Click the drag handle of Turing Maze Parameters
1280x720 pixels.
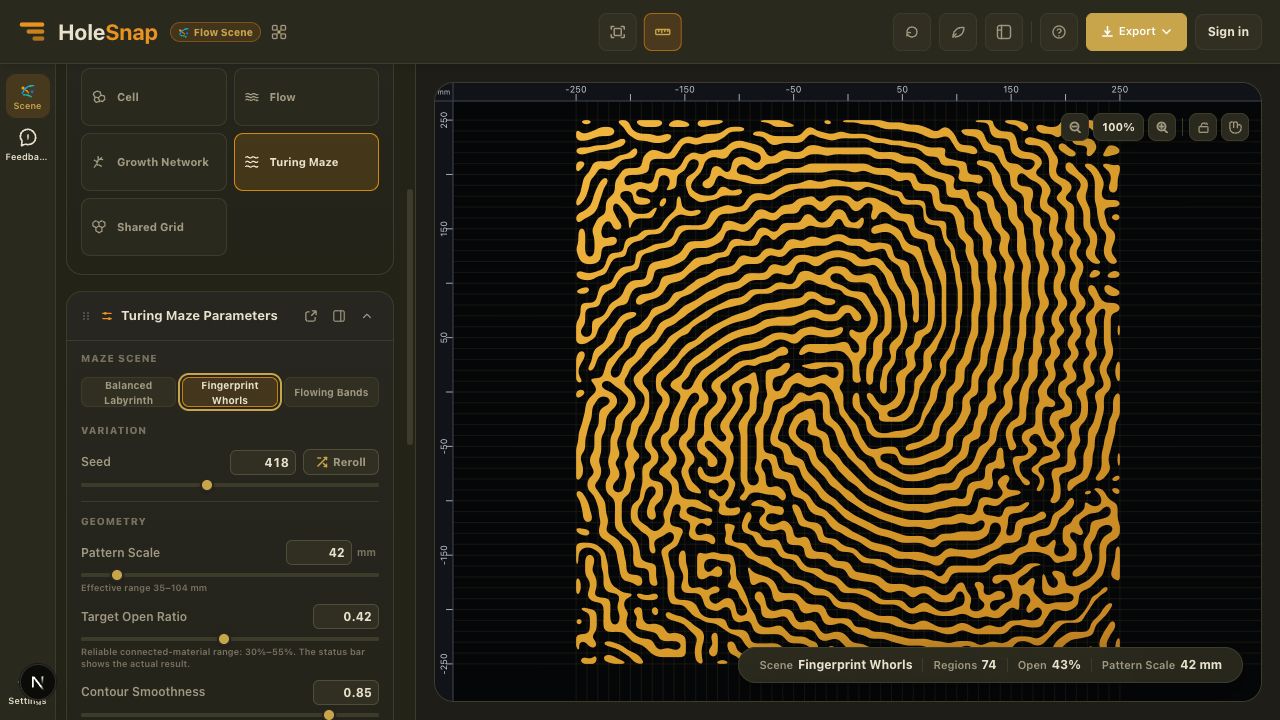86,316
